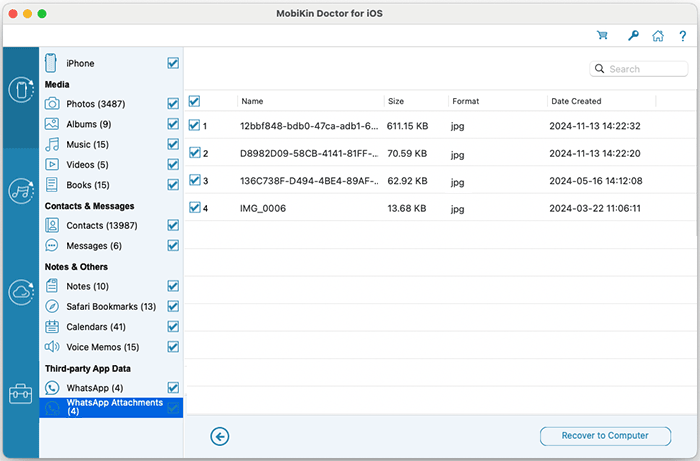Image resolution: width=700 pixels, height=461 pixels.
Task: Uncheck row 3 136C738F file checkbox
Action: pos(194,180)
